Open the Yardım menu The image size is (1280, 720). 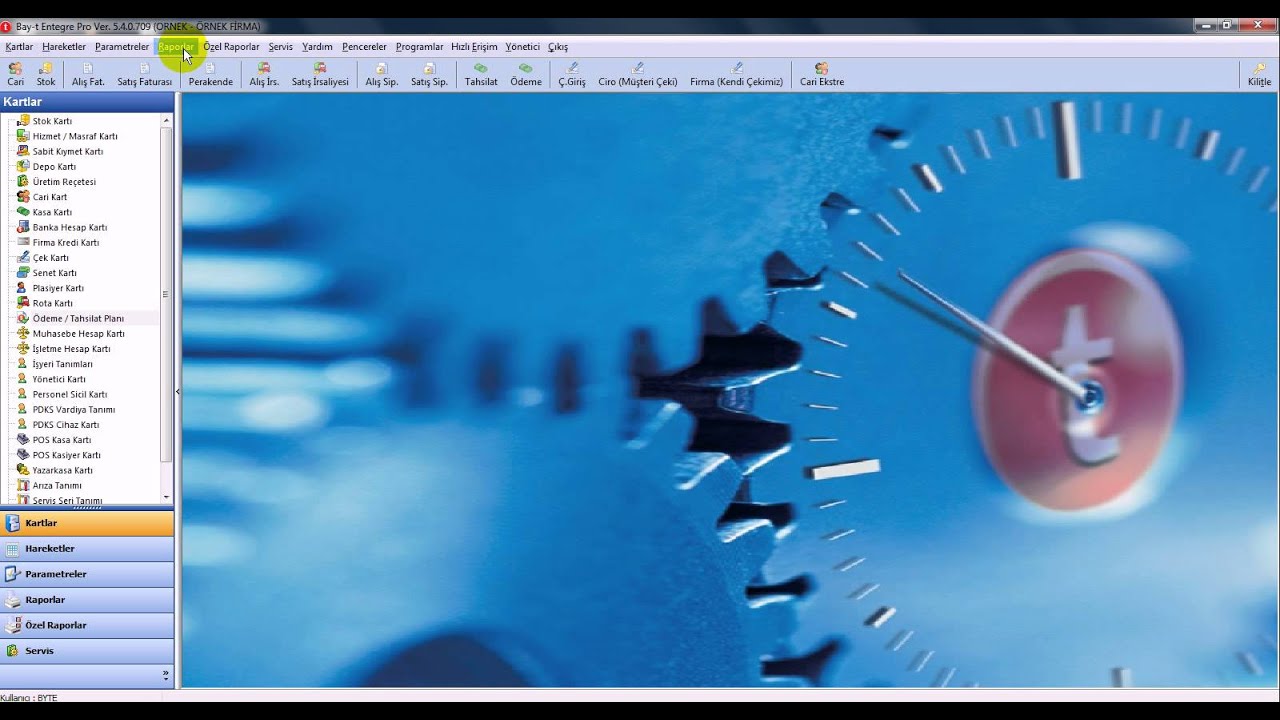click(317, 47)
